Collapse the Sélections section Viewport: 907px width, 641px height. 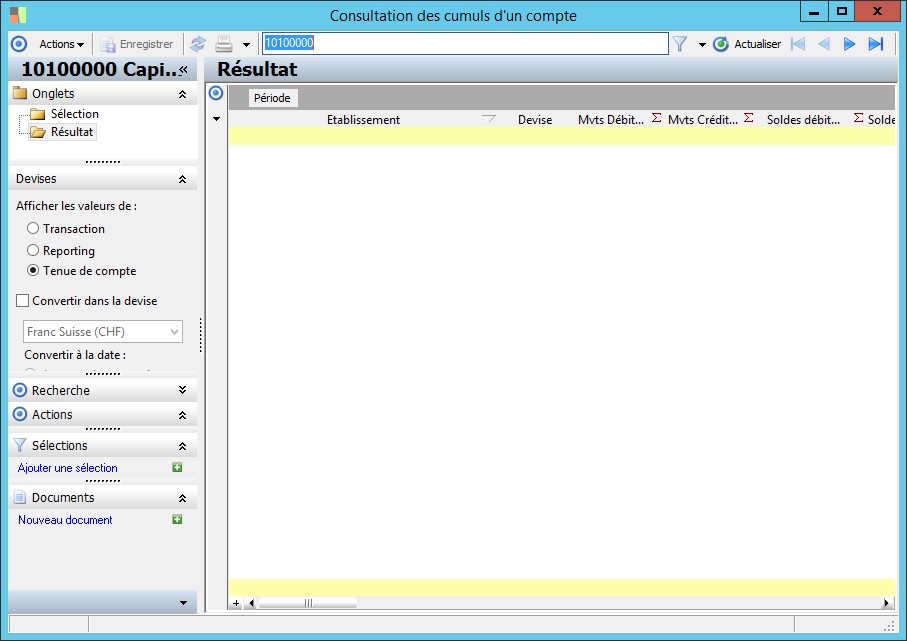pyautogui.click(x=182, y=446)
